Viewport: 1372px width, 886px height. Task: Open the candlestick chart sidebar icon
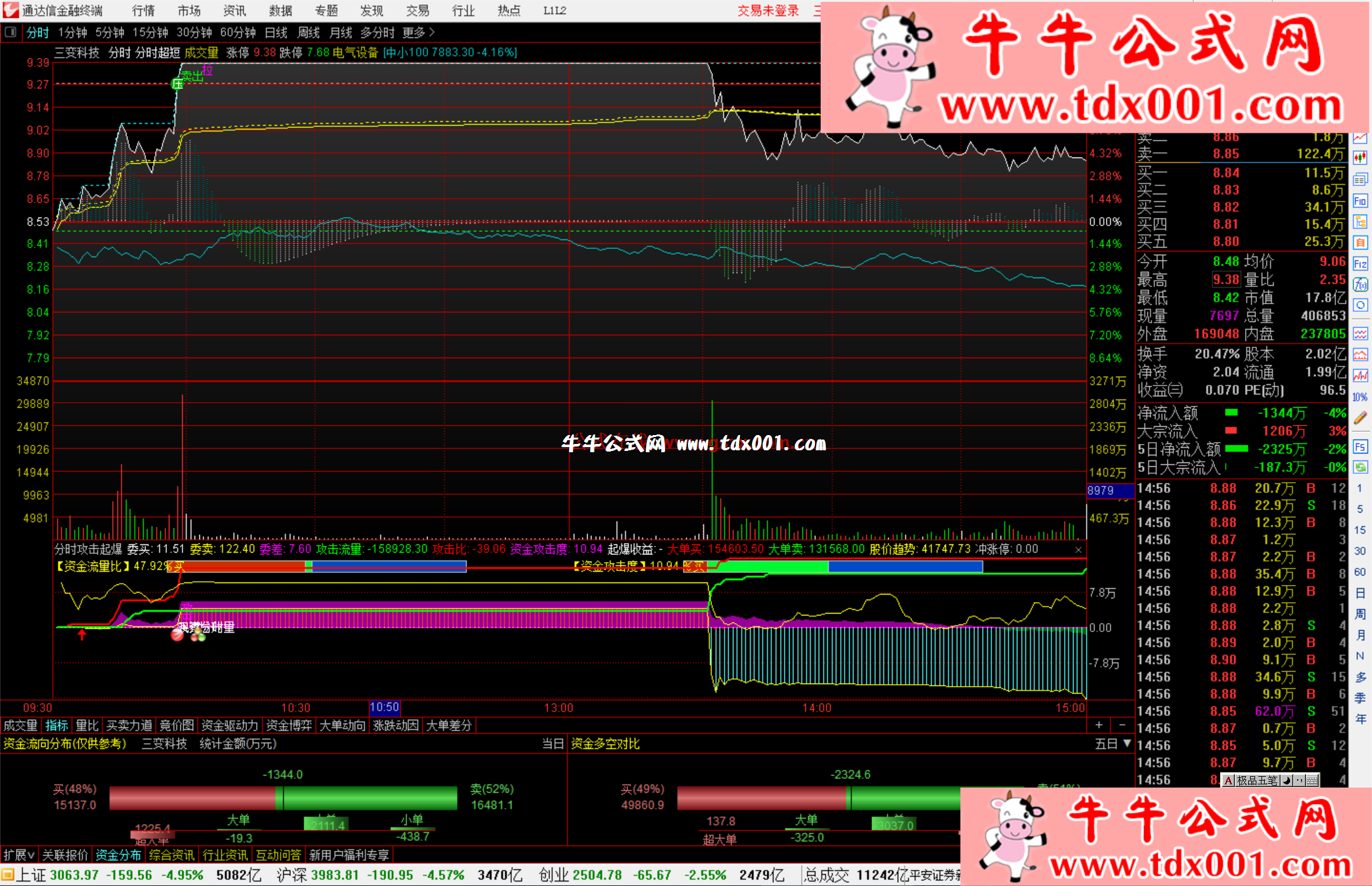click(x=1360, y=158)
